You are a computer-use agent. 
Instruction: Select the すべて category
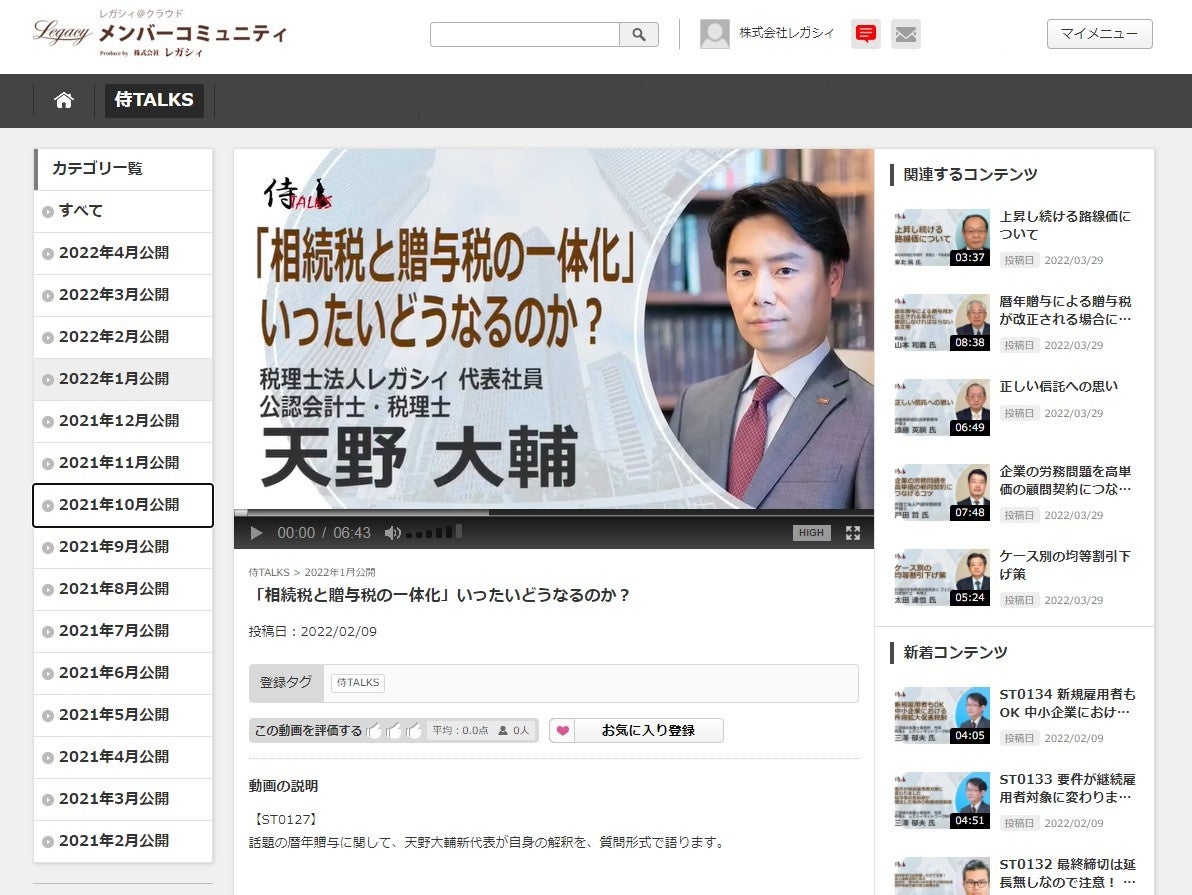[x=123, y=211]
